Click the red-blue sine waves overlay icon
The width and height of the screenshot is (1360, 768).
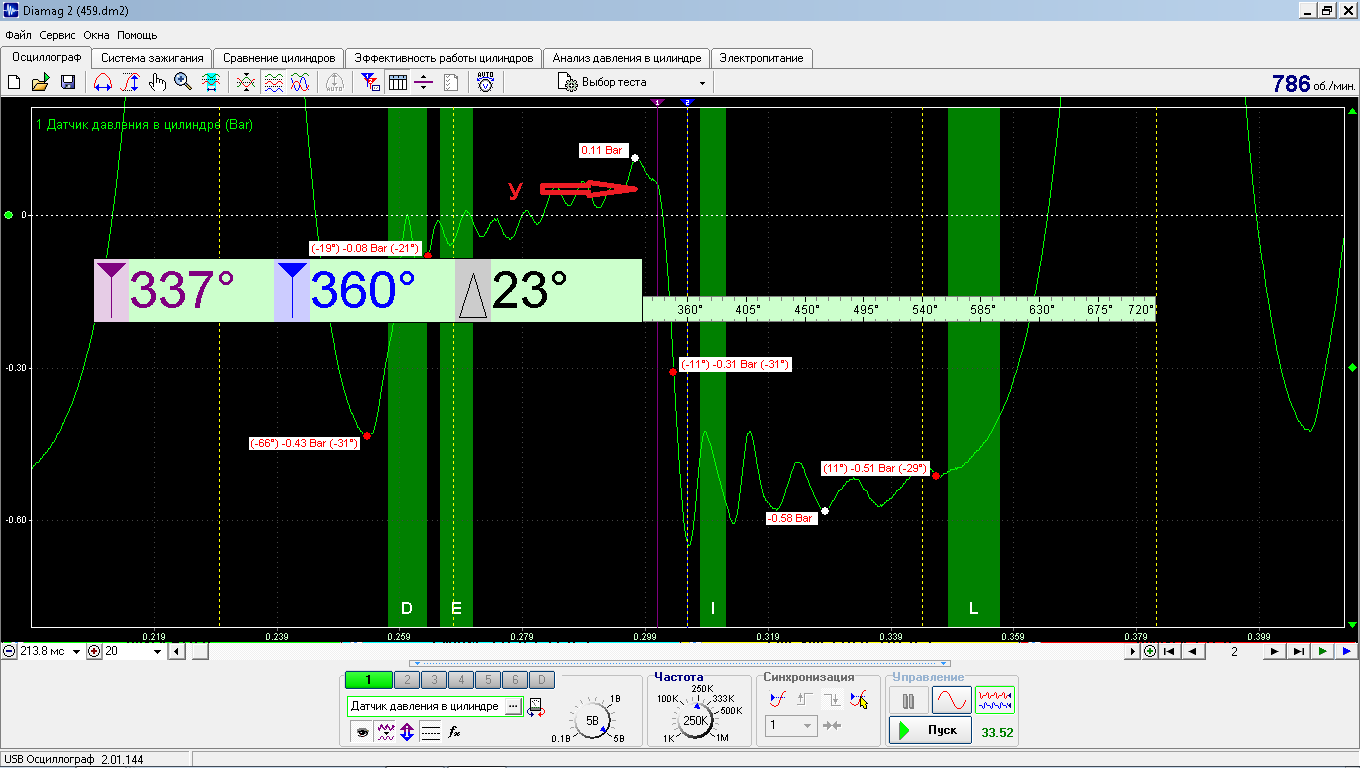point(300,82)
